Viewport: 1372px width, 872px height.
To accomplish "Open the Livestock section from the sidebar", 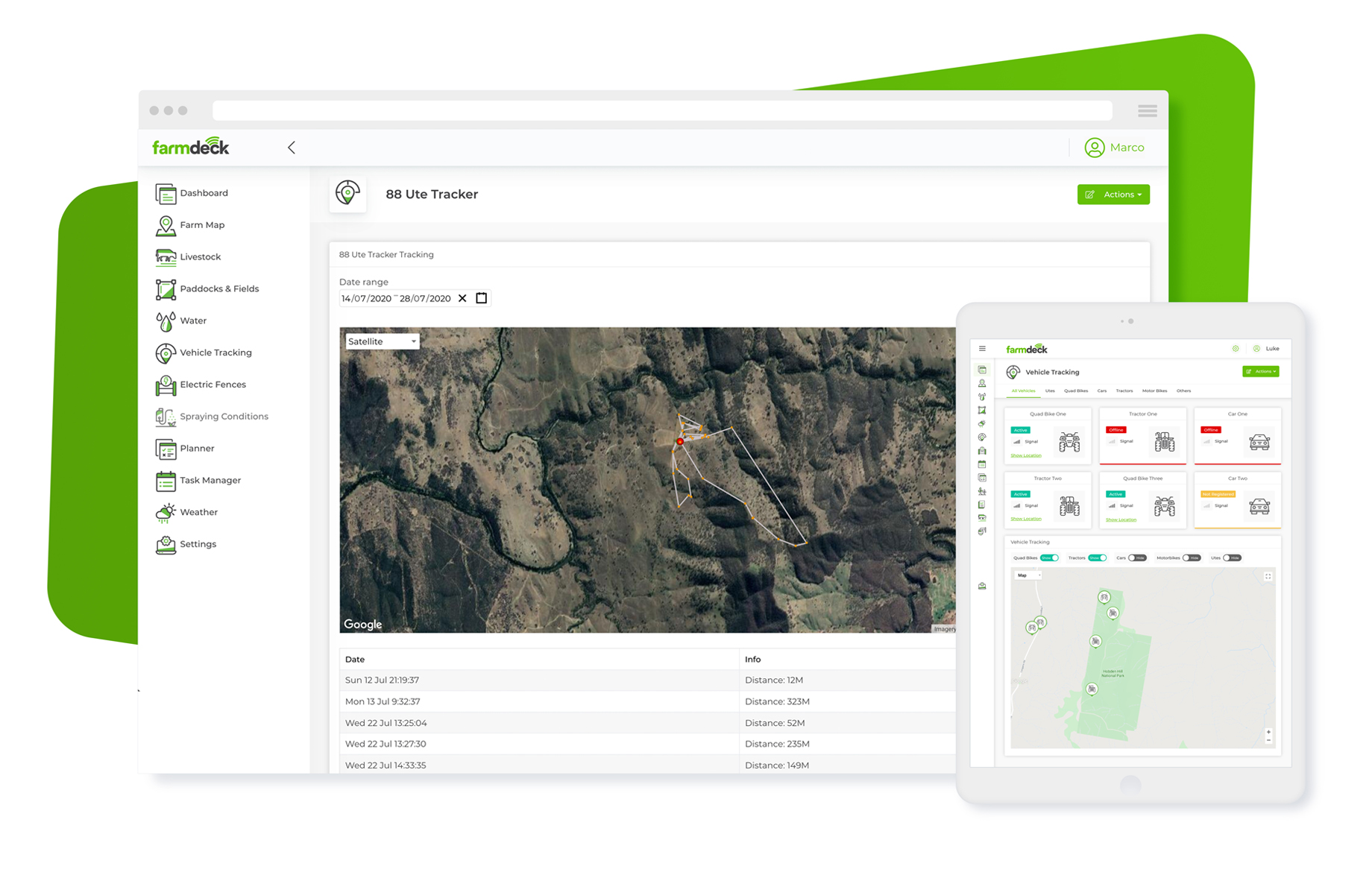I will (x=165, y=256).
